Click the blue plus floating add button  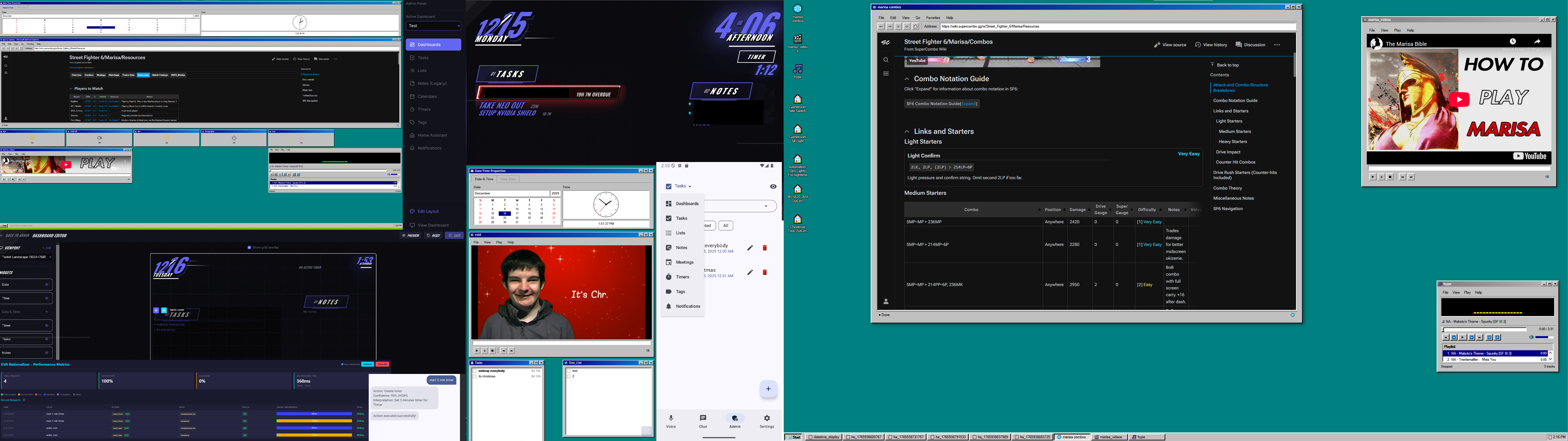coord(768,389)
